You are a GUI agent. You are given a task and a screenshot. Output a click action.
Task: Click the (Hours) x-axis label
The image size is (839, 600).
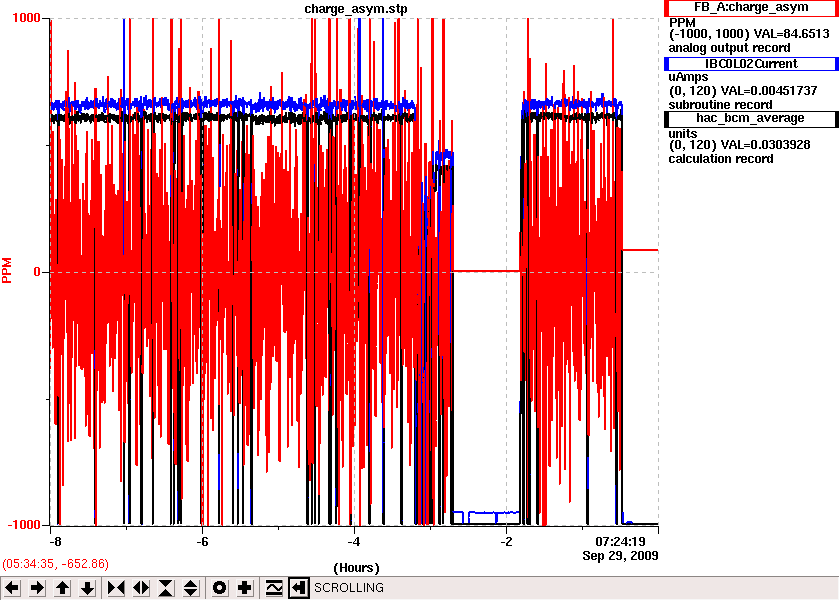click(356, 568)
